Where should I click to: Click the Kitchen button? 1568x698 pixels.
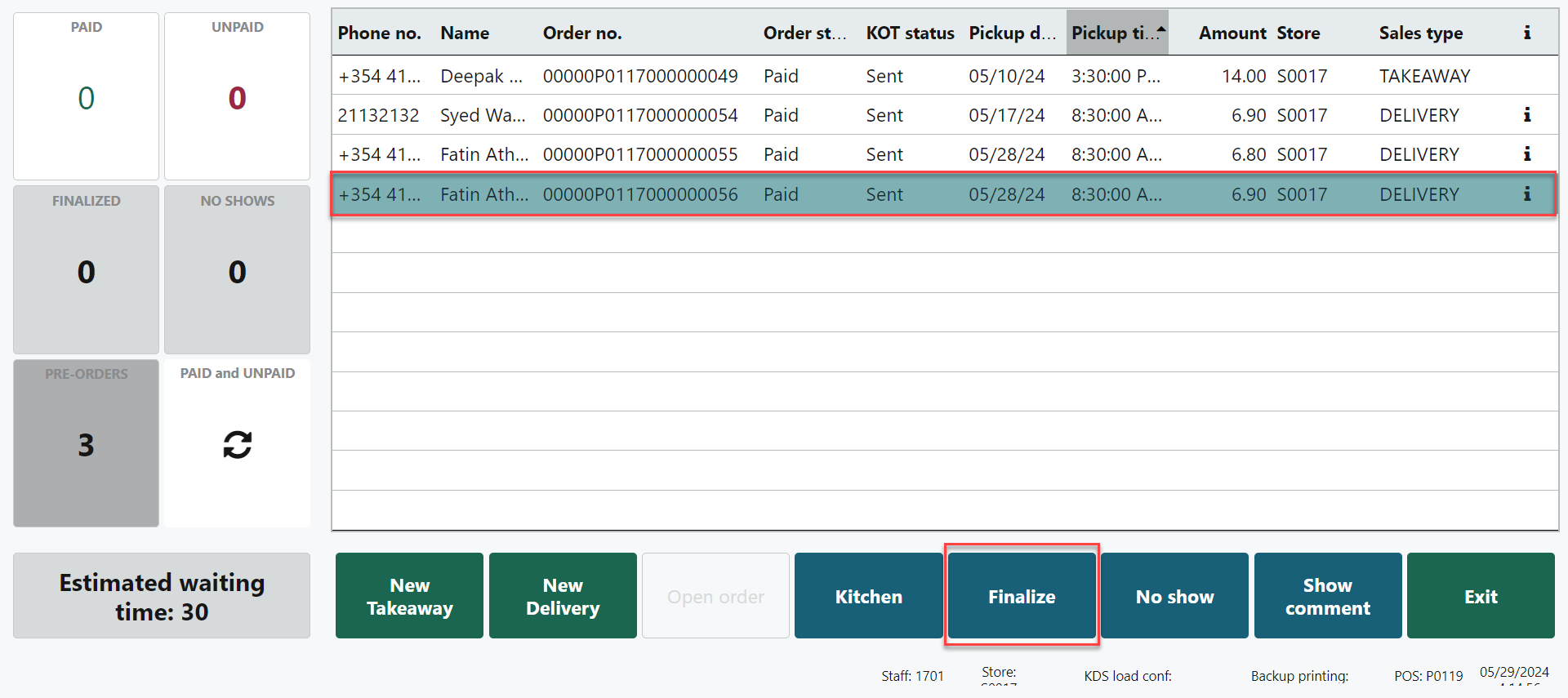click(868, 596)
